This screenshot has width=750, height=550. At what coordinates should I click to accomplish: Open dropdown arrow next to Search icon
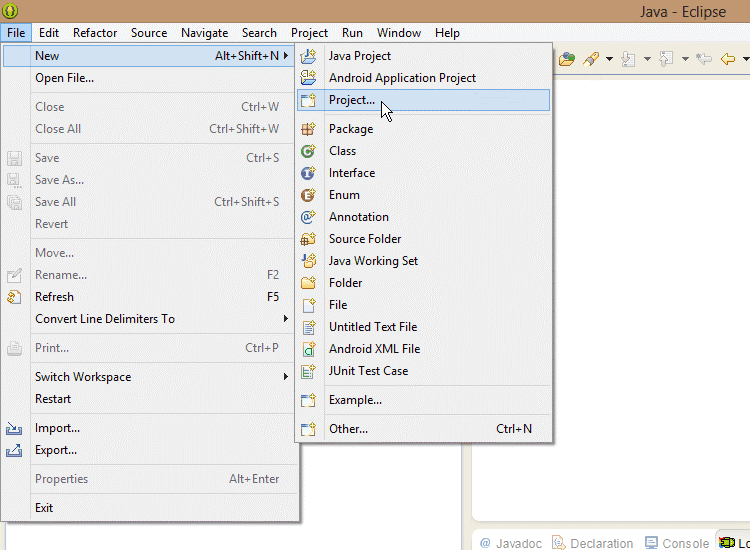tap(609, 59)
